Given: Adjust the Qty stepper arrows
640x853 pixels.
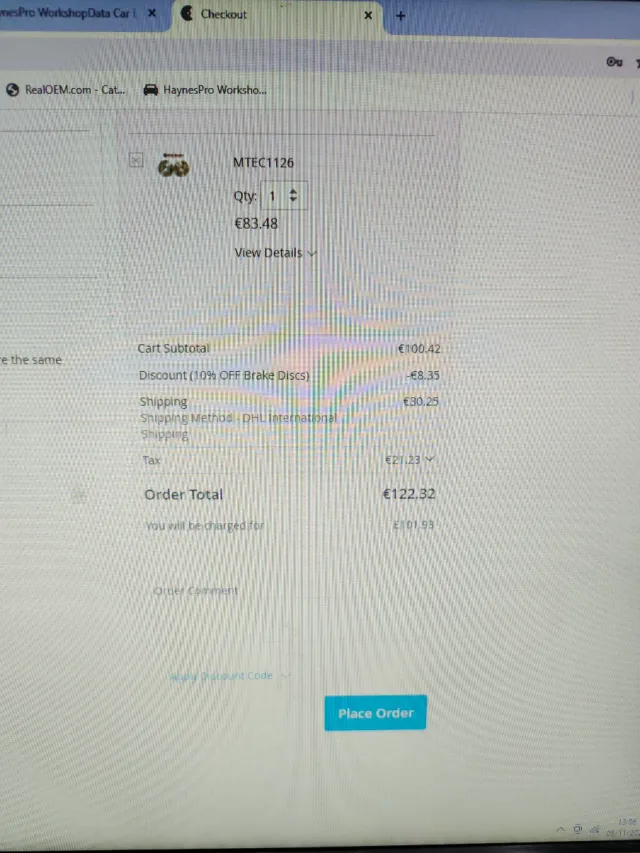Looking at the screenshot, I should pos(293,195).
